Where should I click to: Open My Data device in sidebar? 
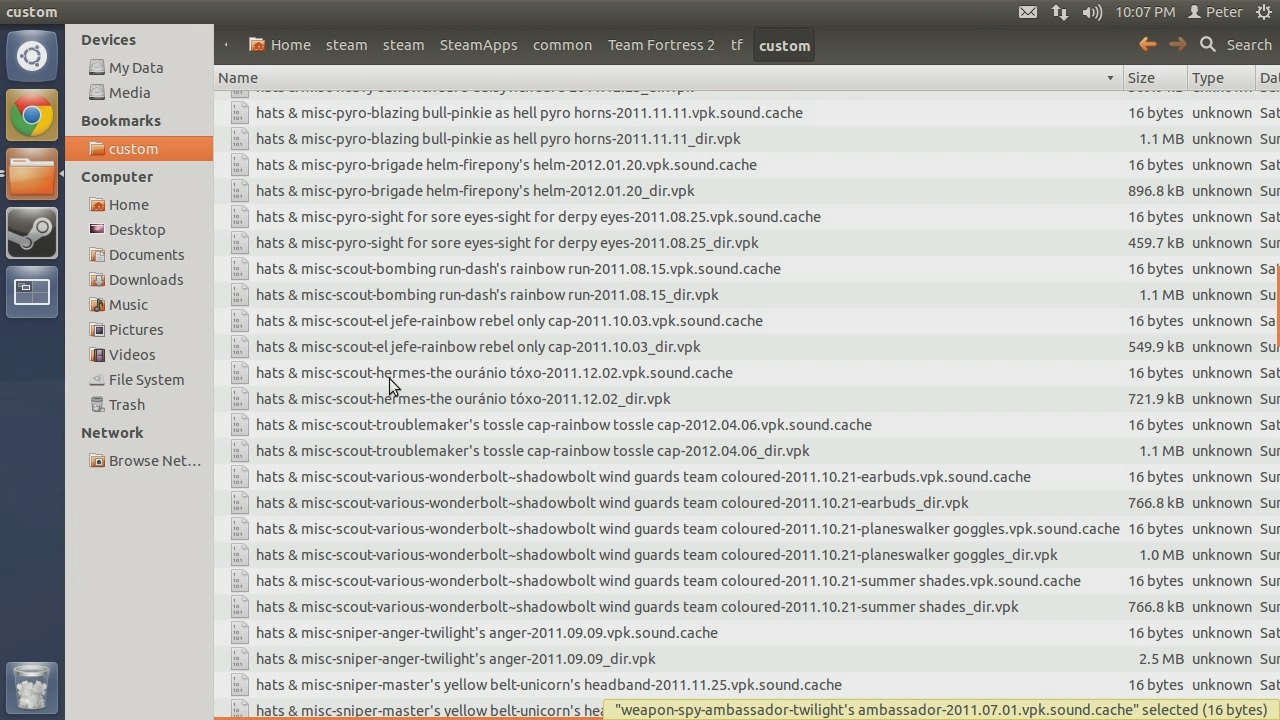[138, 68]
